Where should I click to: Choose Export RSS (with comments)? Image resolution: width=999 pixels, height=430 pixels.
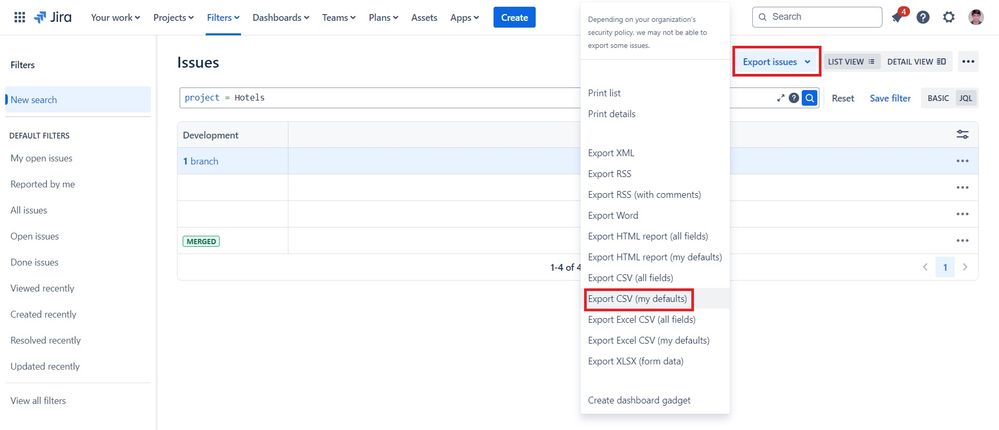[x=654, y=194]
